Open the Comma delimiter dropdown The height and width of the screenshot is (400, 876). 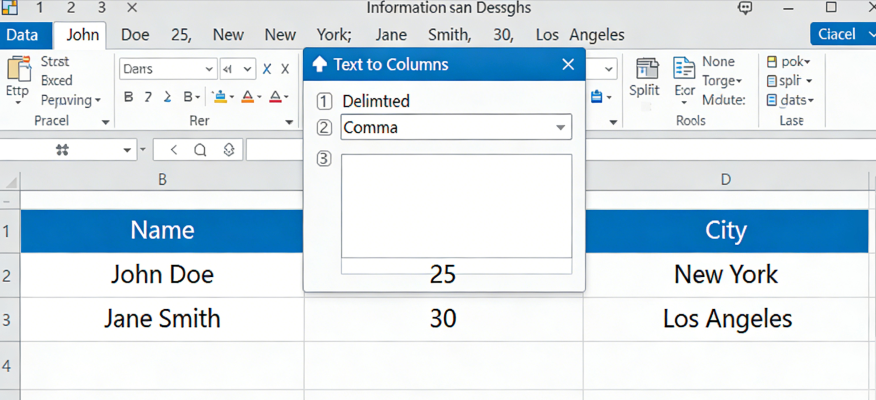click(560, 128)
